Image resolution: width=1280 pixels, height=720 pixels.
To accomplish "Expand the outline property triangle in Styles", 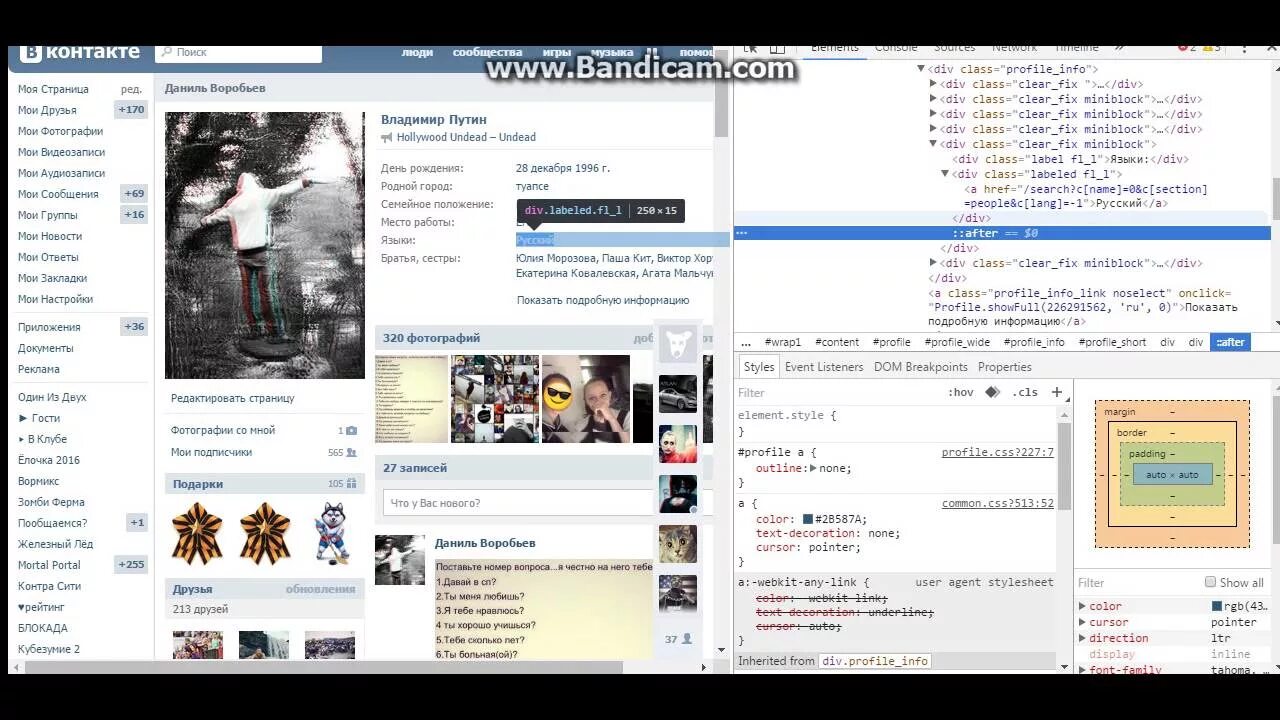I will pos(813,468).
